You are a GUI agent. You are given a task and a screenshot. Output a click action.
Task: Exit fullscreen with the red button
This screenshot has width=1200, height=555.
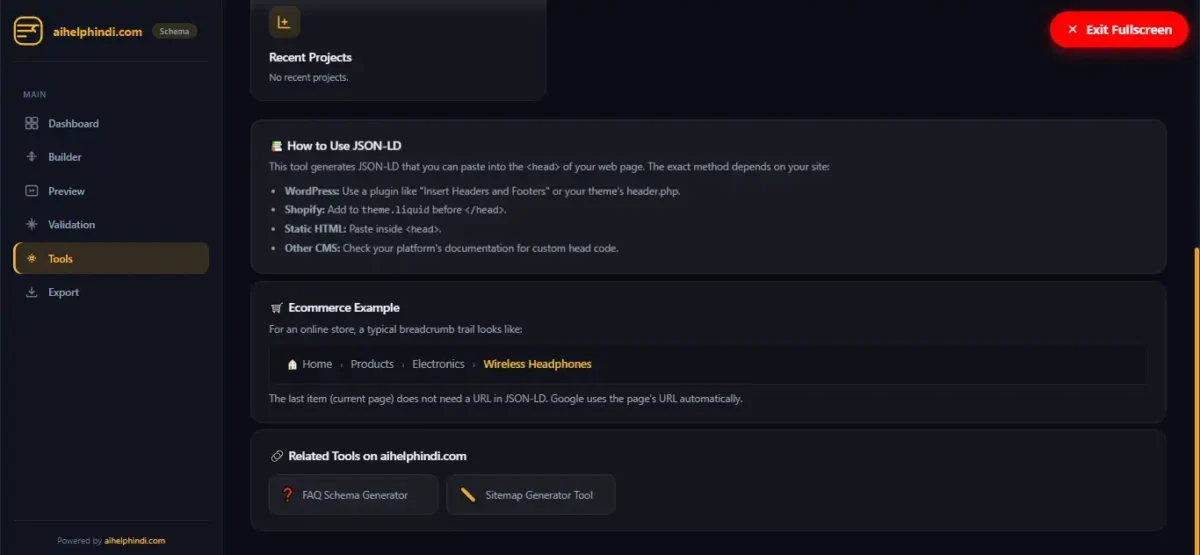coord(1118,30)
